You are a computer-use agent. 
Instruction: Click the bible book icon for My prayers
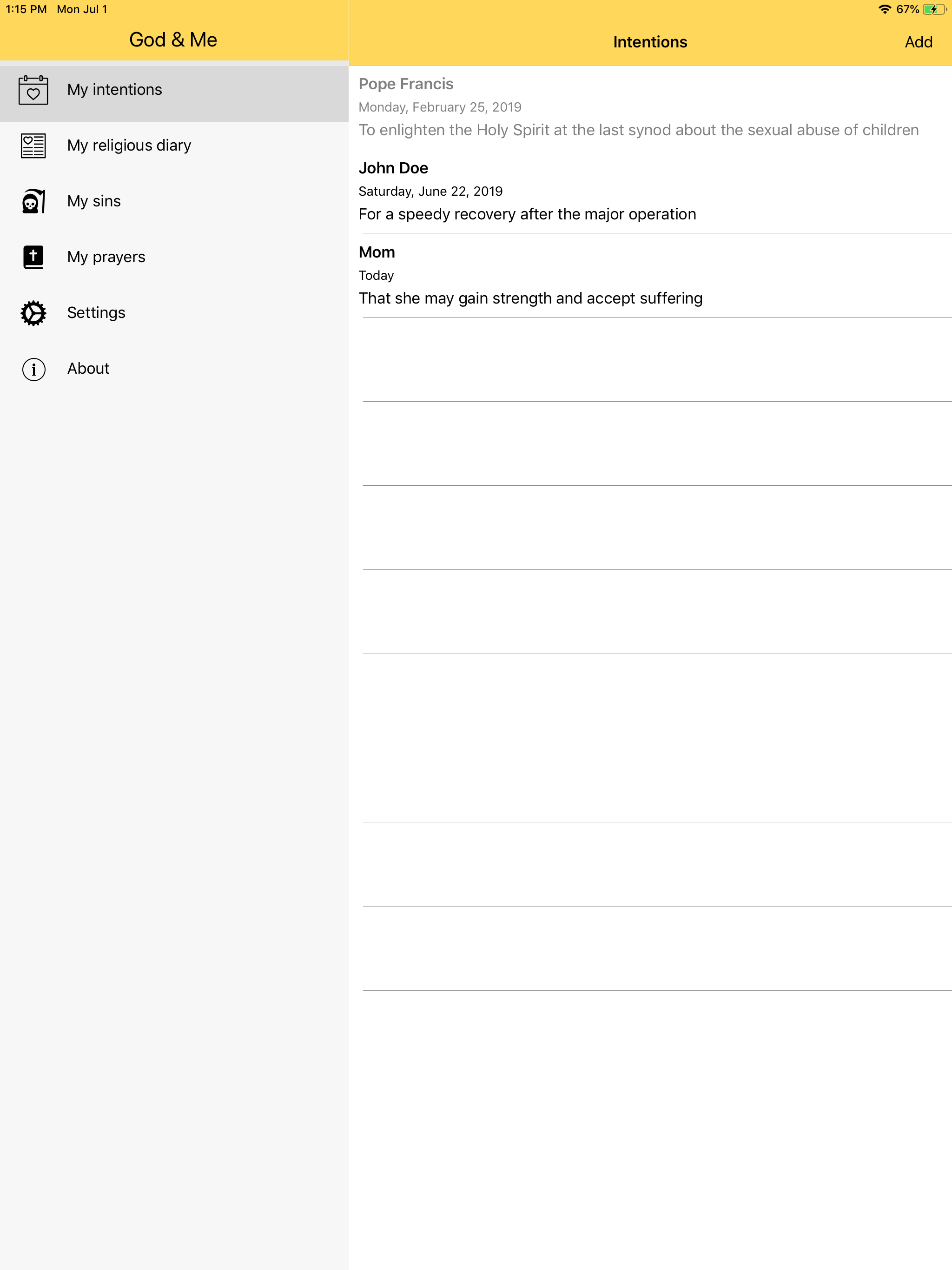33,257
